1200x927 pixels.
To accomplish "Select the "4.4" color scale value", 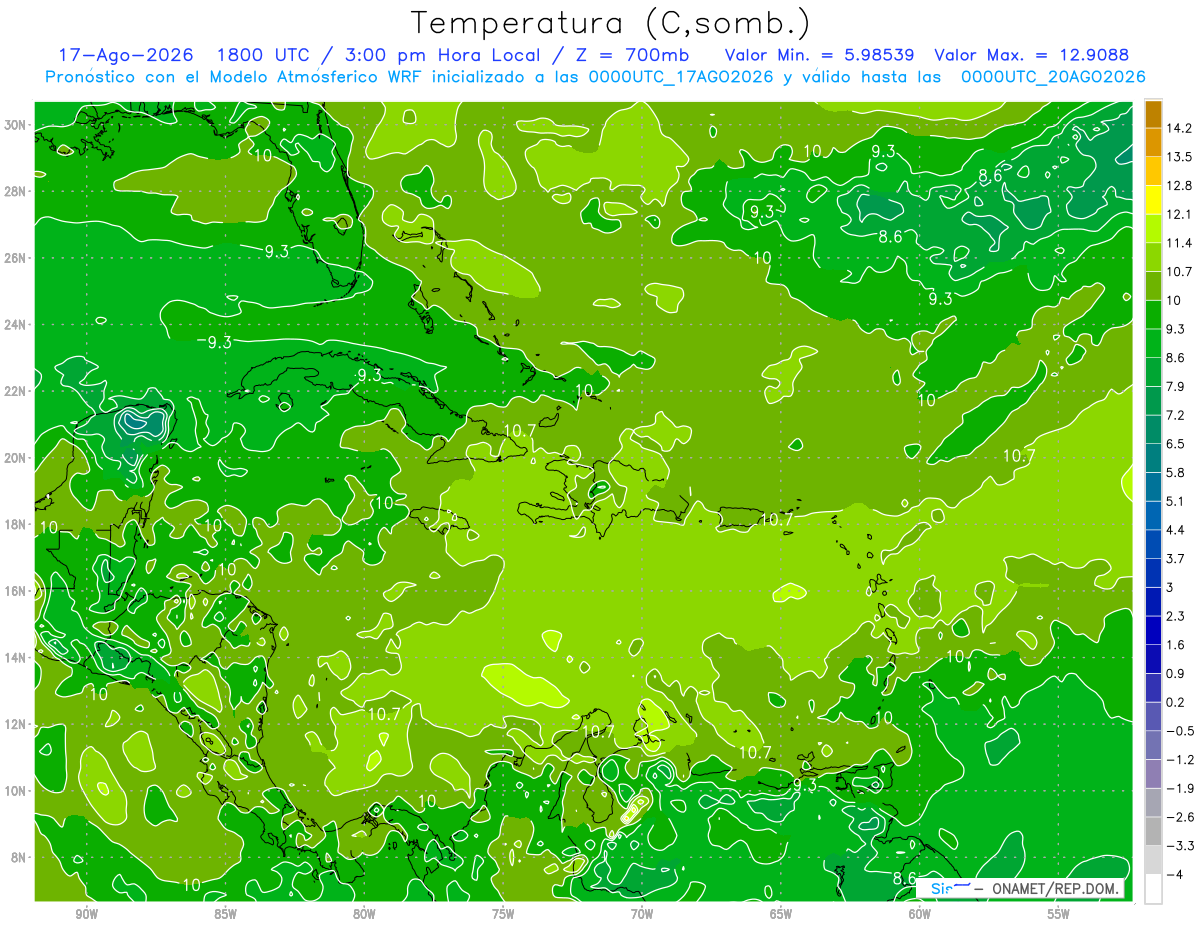I will coord(1176,530).
